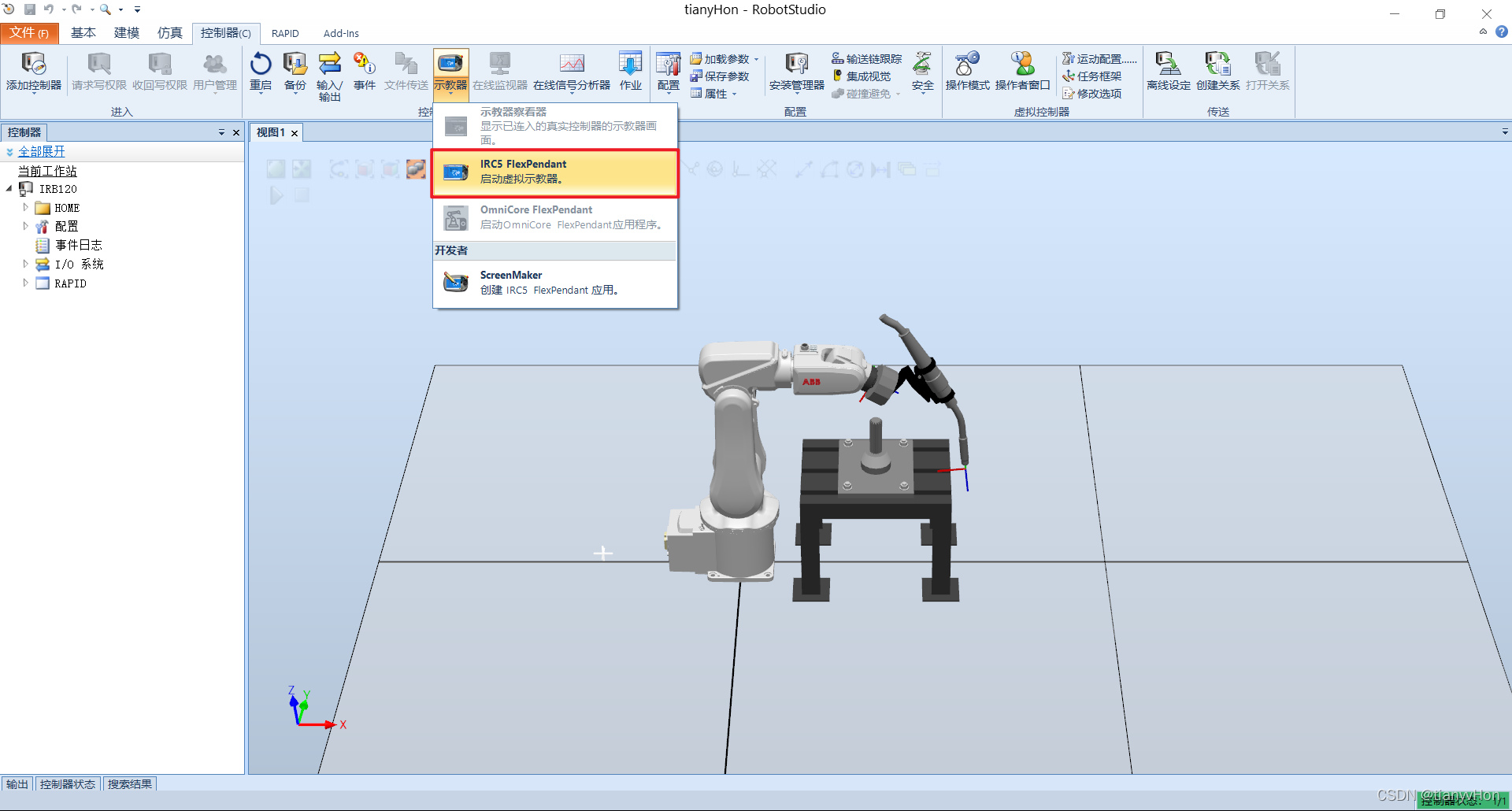Close the 视图1 view tab
This screenshot has height=811, width=1512.
coord(295,133)
